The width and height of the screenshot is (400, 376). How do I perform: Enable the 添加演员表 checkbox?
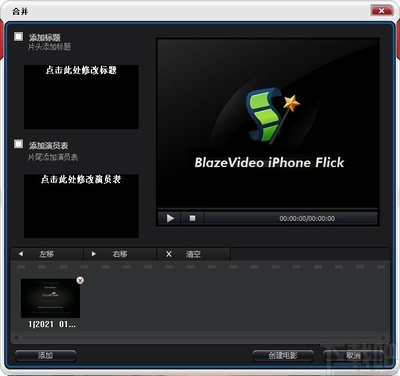click(19, 144)
